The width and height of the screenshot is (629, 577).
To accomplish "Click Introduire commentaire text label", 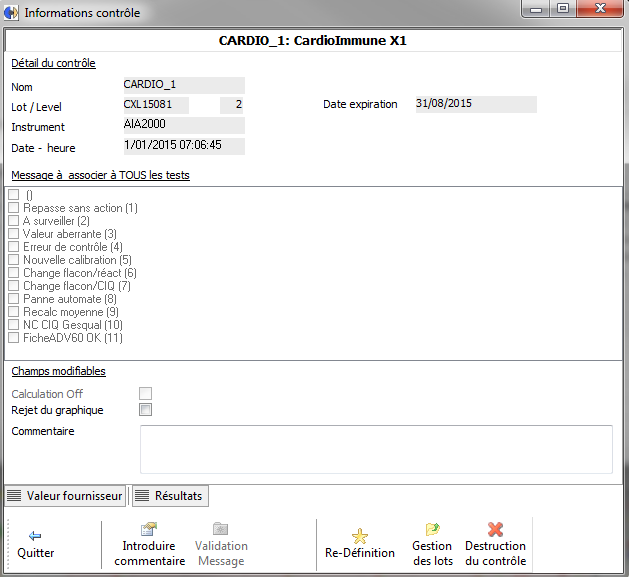I will [149, 553].
